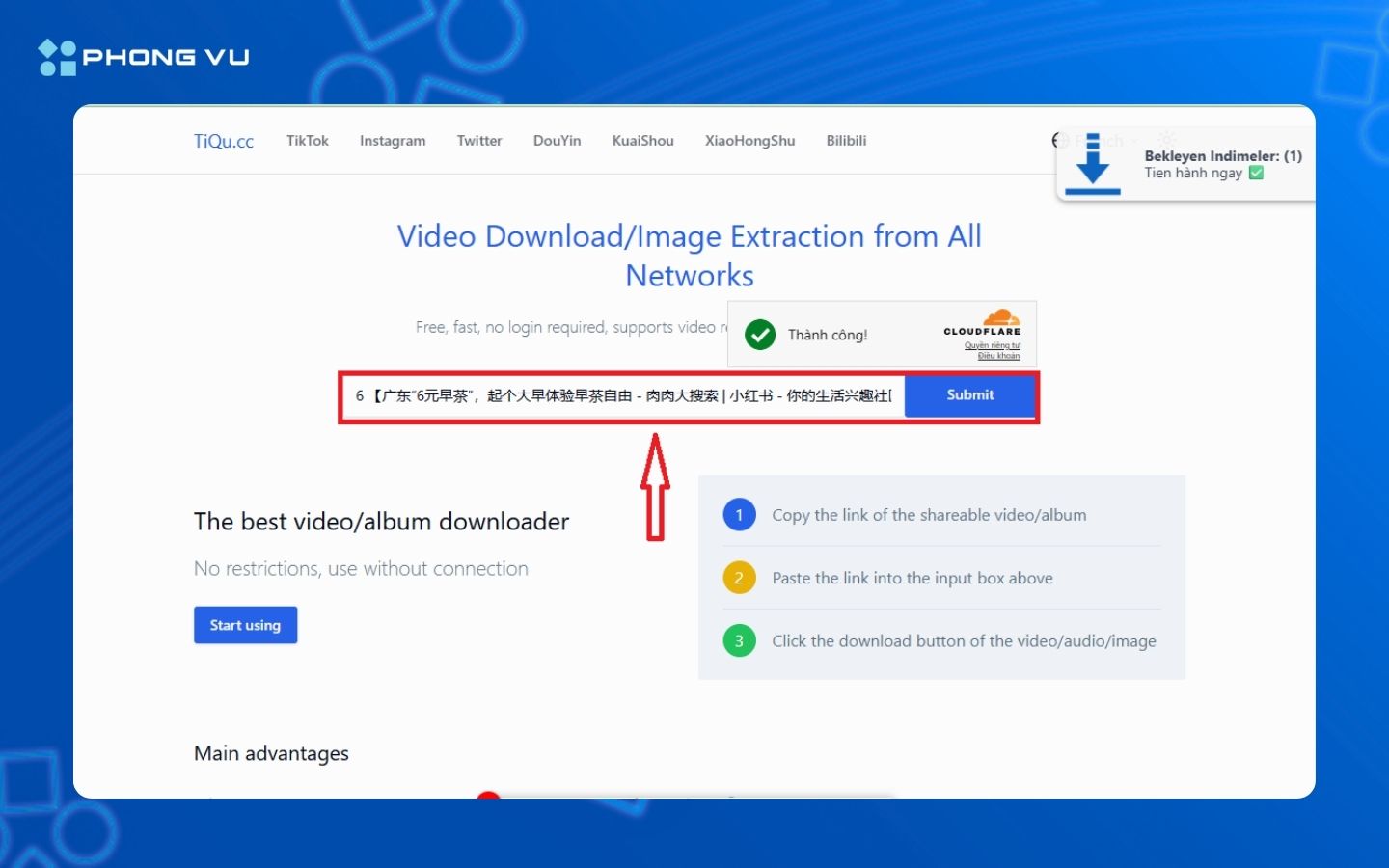The image size is (1389, 868).
Task: Check the green box next to Tien hành ngay
Action: pyautogui.click(x=1256, y=173)
